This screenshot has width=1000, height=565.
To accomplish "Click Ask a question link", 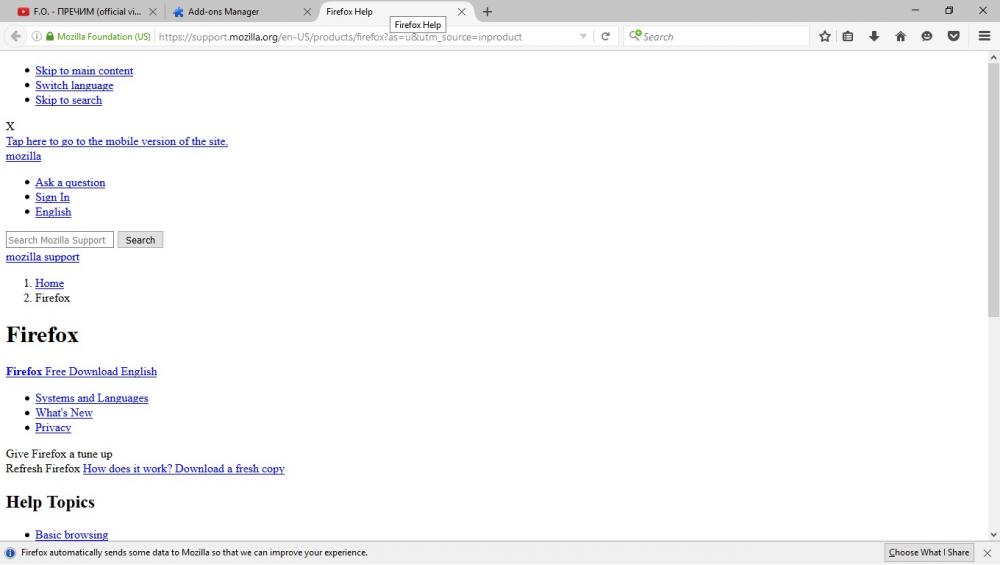I will point(70,182).
